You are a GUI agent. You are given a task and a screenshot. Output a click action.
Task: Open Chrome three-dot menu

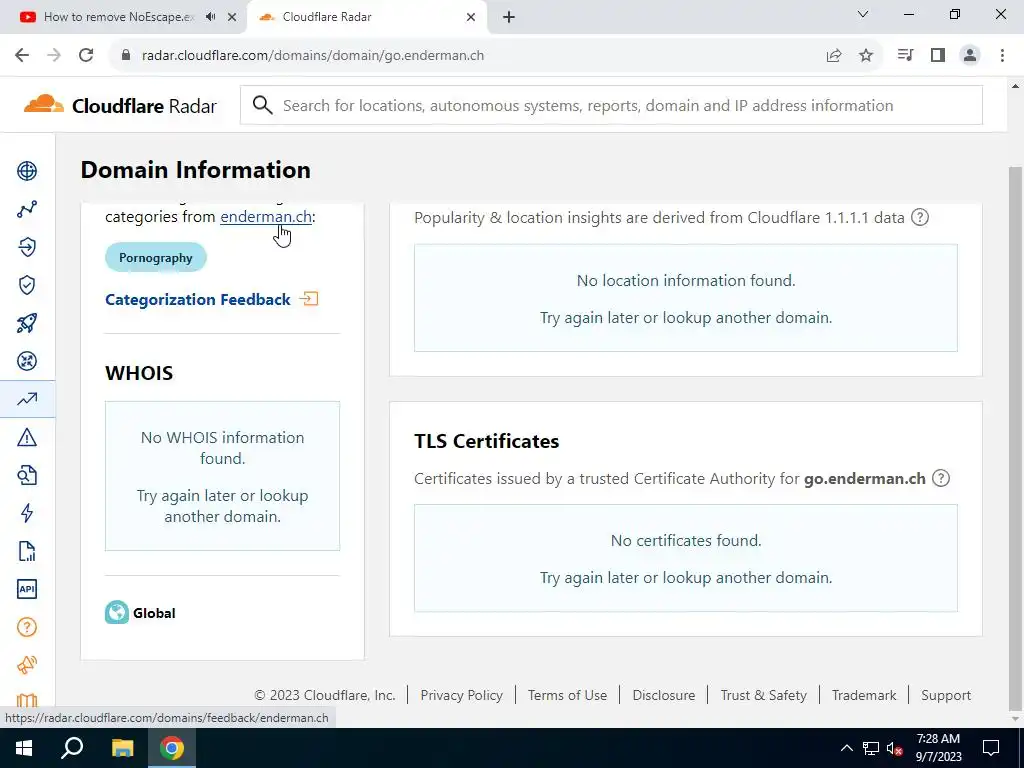pos(1002,56)
